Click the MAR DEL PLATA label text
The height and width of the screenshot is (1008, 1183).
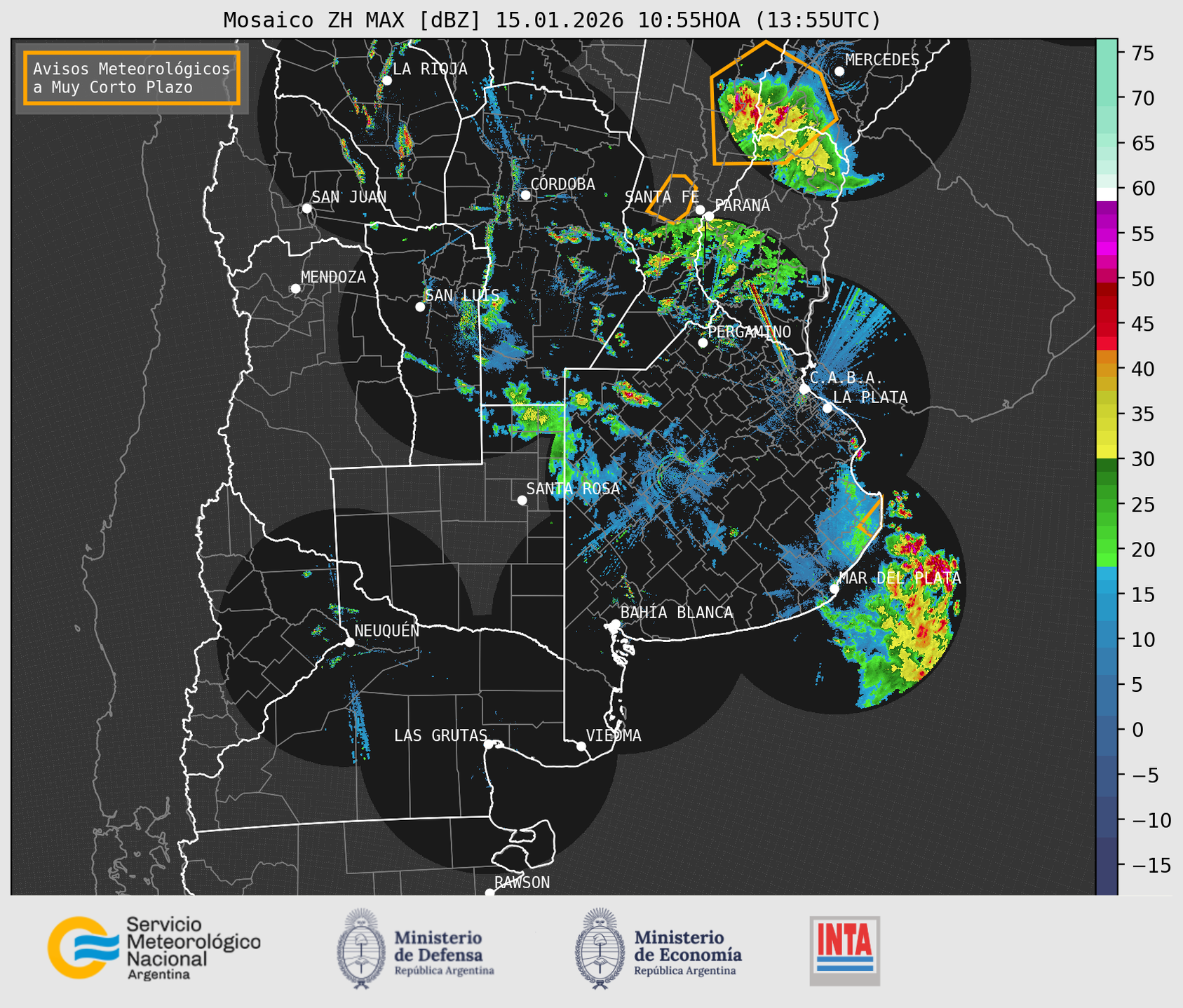[x=900, y=578]
